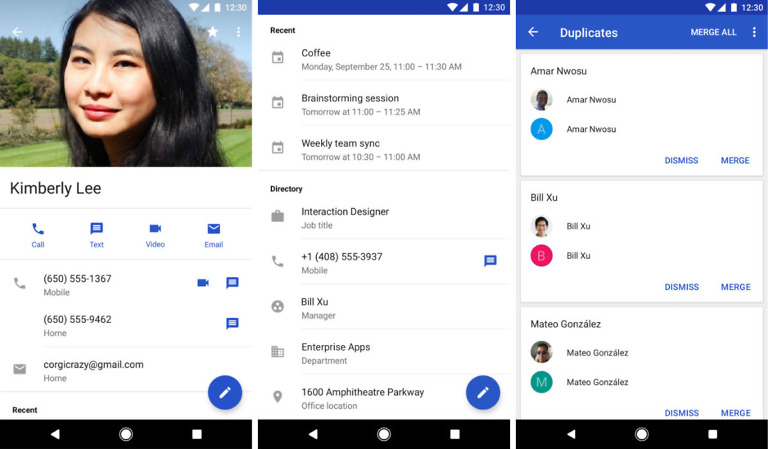Viewport: 768px width, 449px height.
Task: Open the Weekly team sync event
Action: (384, 149)
